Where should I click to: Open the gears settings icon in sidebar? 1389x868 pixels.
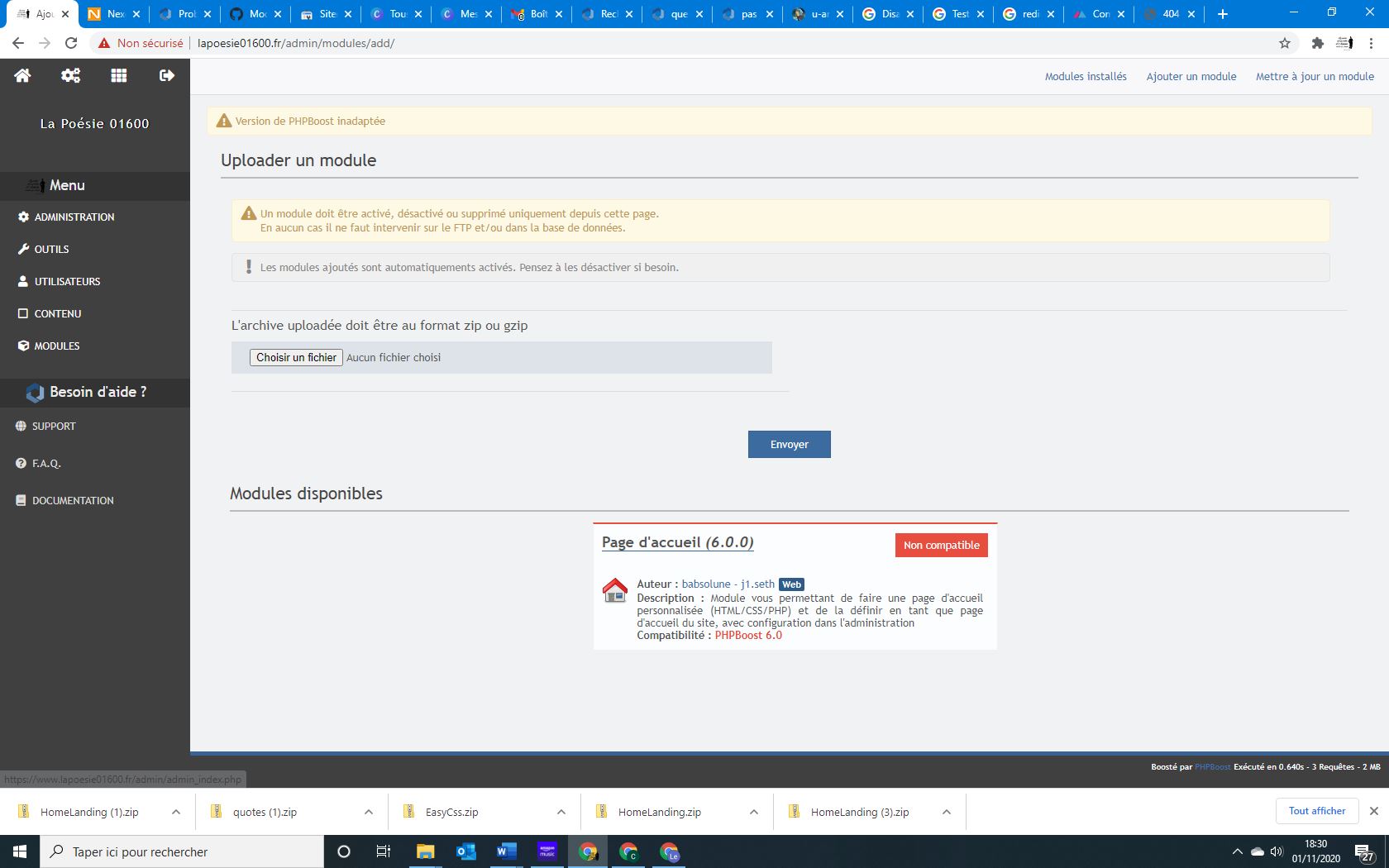(70, 75)
